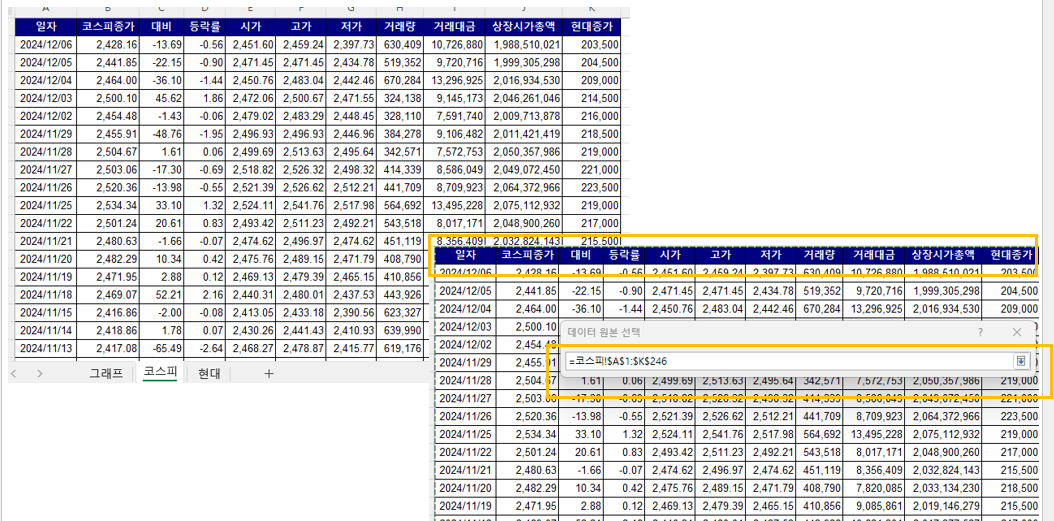The width and height of the screenshot is (1054, 521).
Task: Click market cap cell 2,009,713,878
Action: pyautogui.click(x=524, y=116)
